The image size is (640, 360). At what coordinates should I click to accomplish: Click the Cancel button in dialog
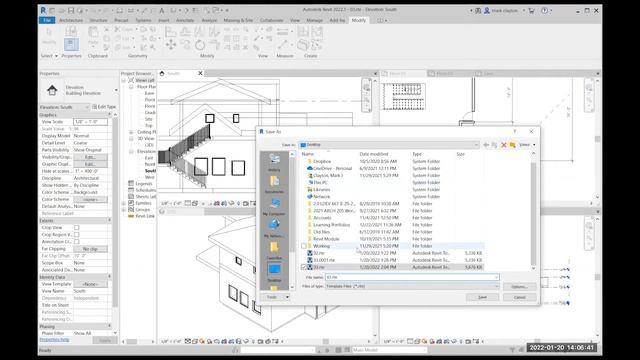tap(520, 297)
